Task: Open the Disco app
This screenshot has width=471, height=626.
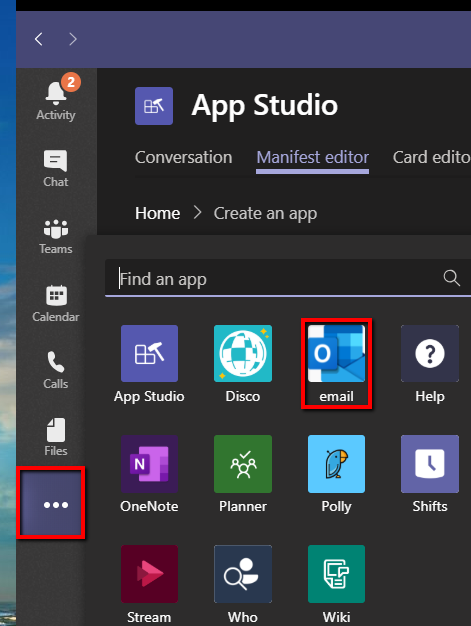Action: (x=243, y=364)
